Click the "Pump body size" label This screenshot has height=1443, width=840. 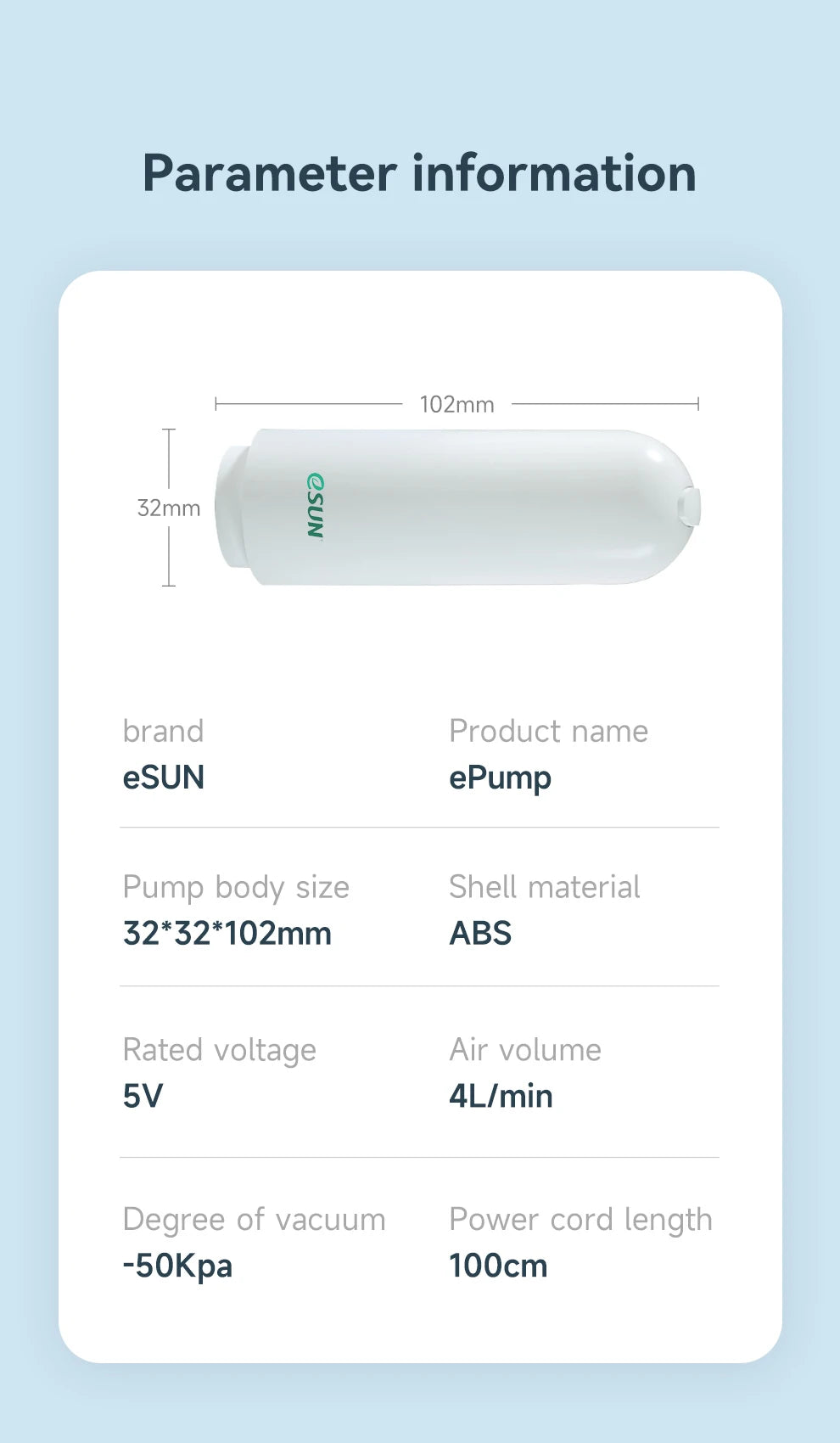[236, 887]
